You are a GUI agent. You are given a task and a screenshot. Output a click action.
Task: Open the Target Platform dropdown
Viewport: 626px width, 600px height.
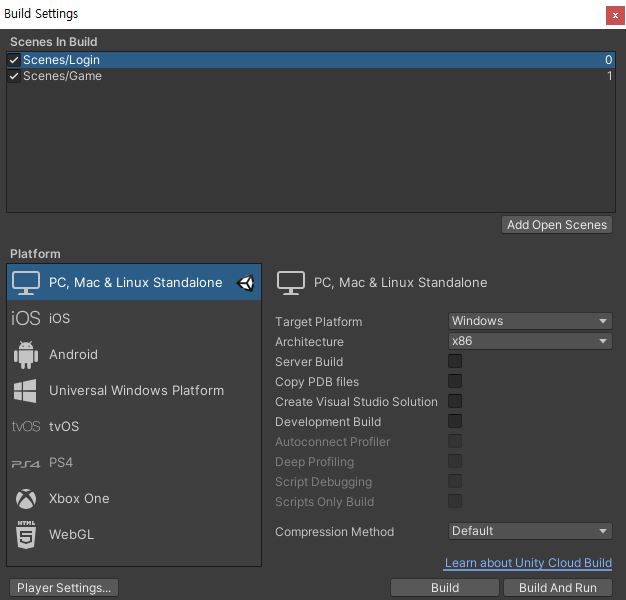click(x=530, y=321)
